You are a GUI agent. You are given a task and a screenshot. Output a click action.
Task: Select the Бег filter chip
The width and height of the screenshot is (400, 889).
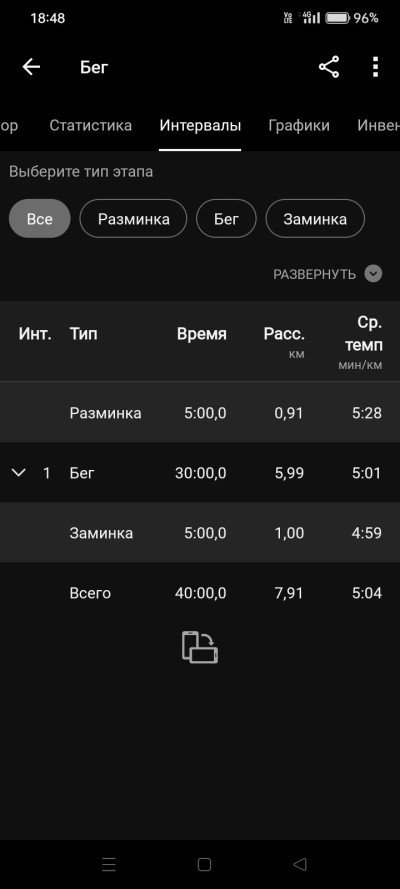click(226, 218)
